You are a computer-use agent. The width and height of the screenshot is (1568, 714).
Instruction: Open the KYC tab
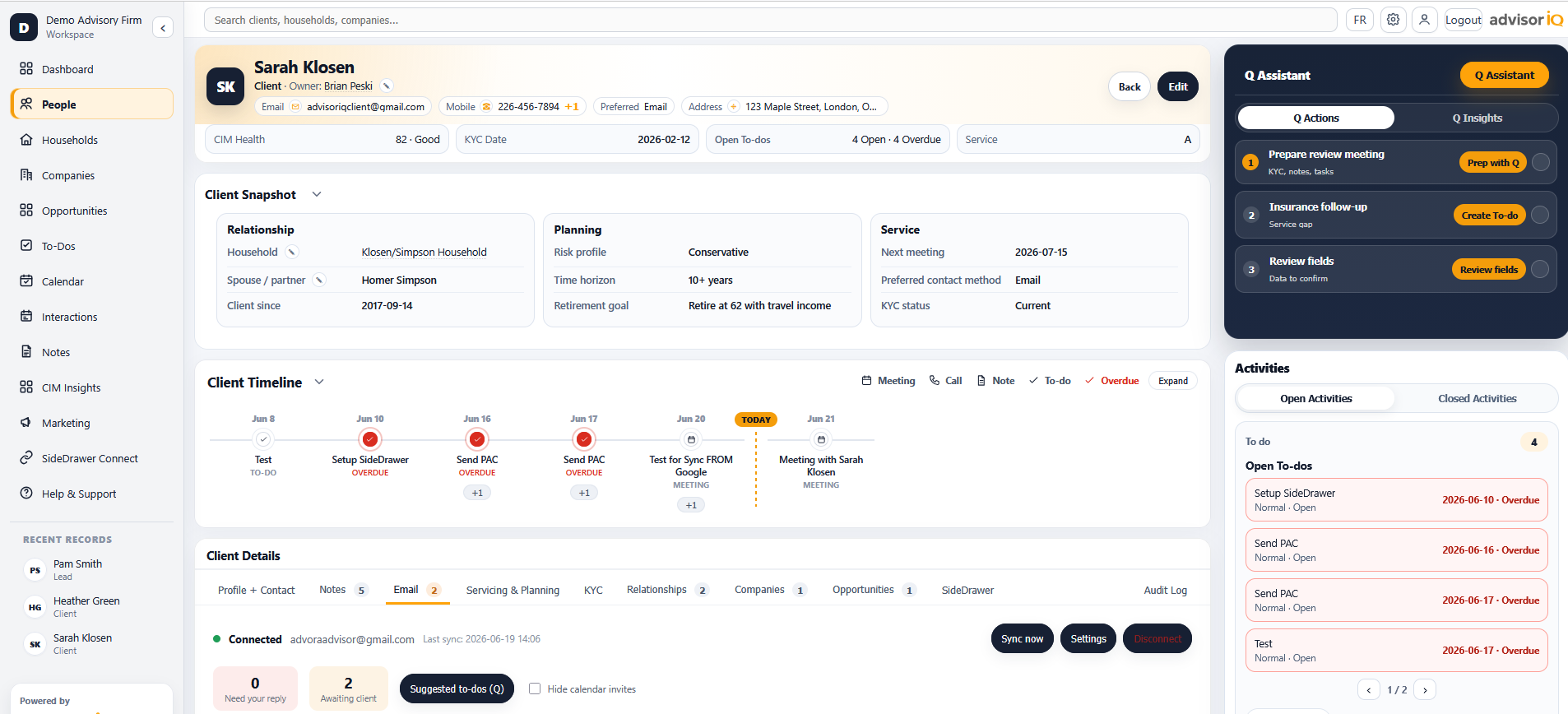593,591
